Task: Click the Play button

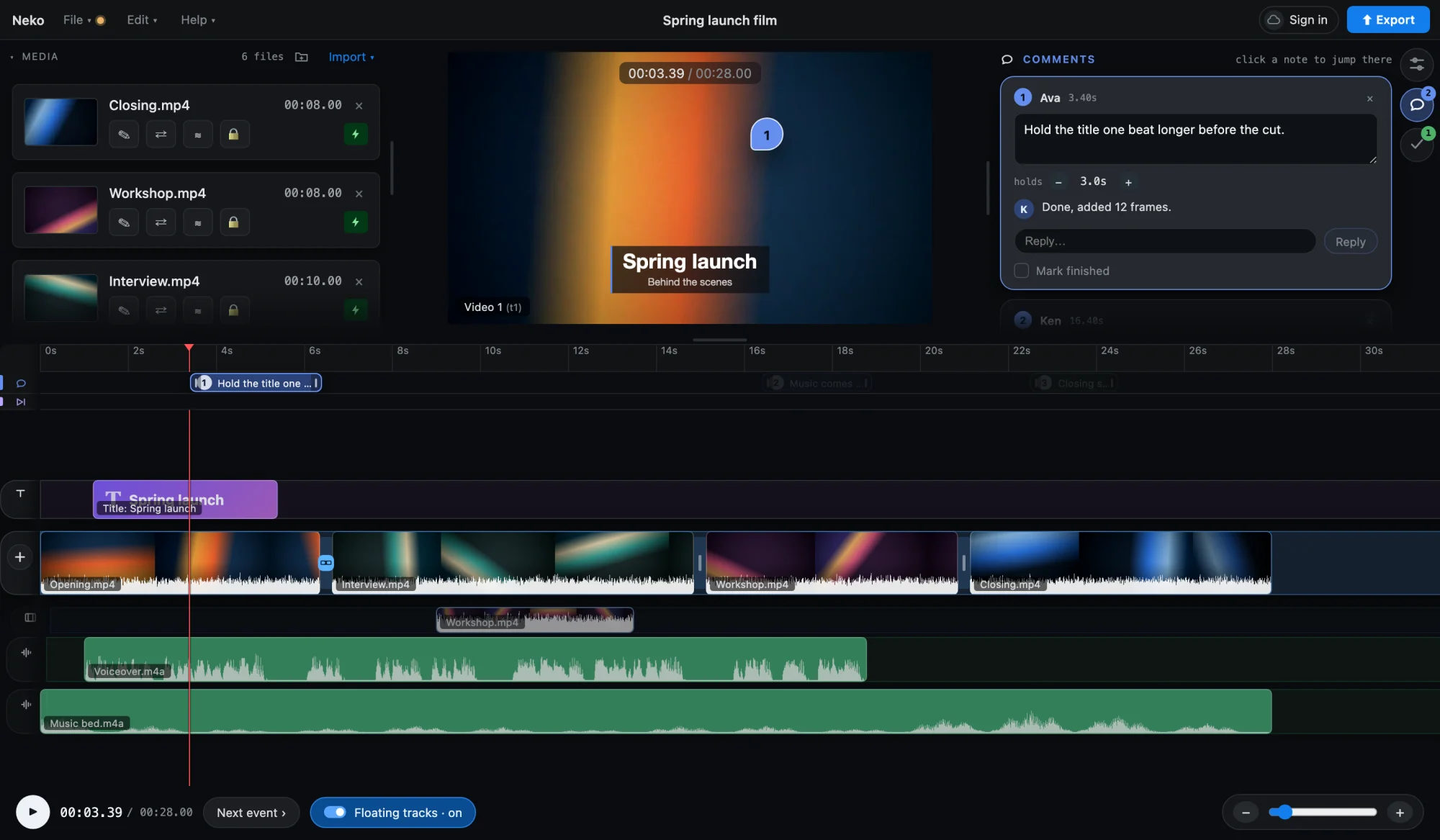Action: (32, 812)
